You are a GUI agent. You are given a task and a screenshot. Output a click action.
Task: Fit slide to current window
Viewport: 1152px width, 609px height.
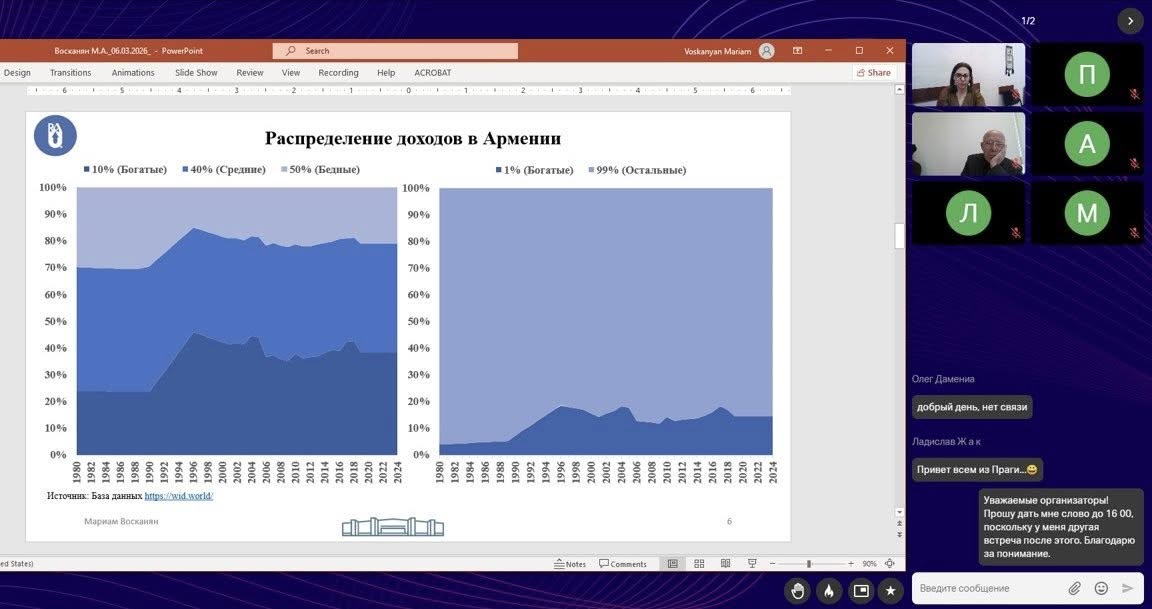point(890,564)
